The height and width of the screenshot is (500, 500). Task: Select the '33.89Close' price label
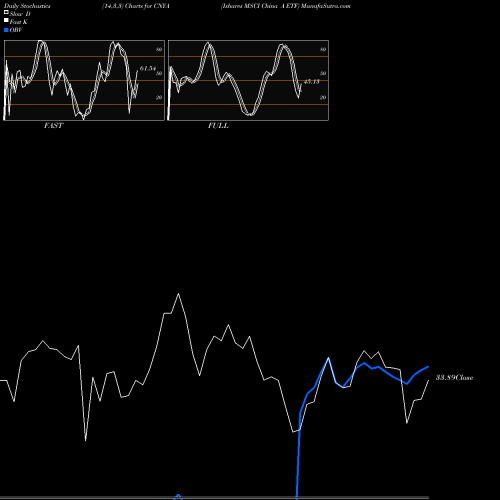coord(454,378)
